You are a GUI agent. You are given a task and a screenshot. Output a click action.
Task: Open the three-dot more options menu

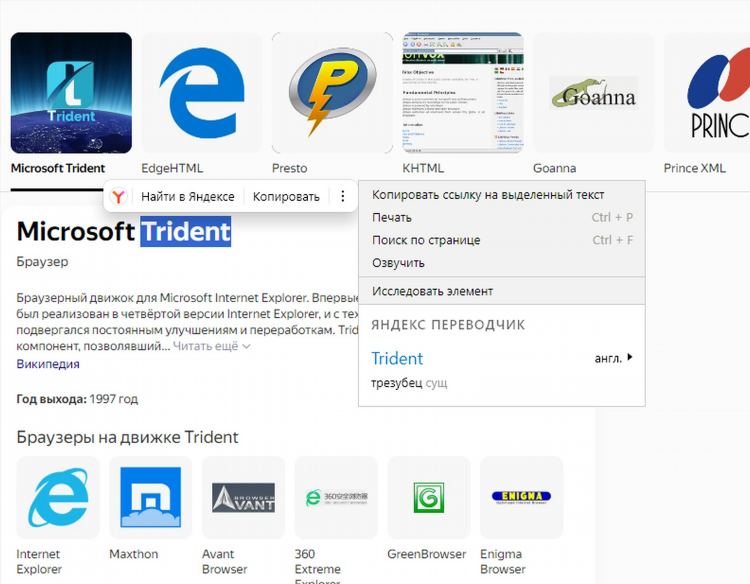tap(342, 196)
